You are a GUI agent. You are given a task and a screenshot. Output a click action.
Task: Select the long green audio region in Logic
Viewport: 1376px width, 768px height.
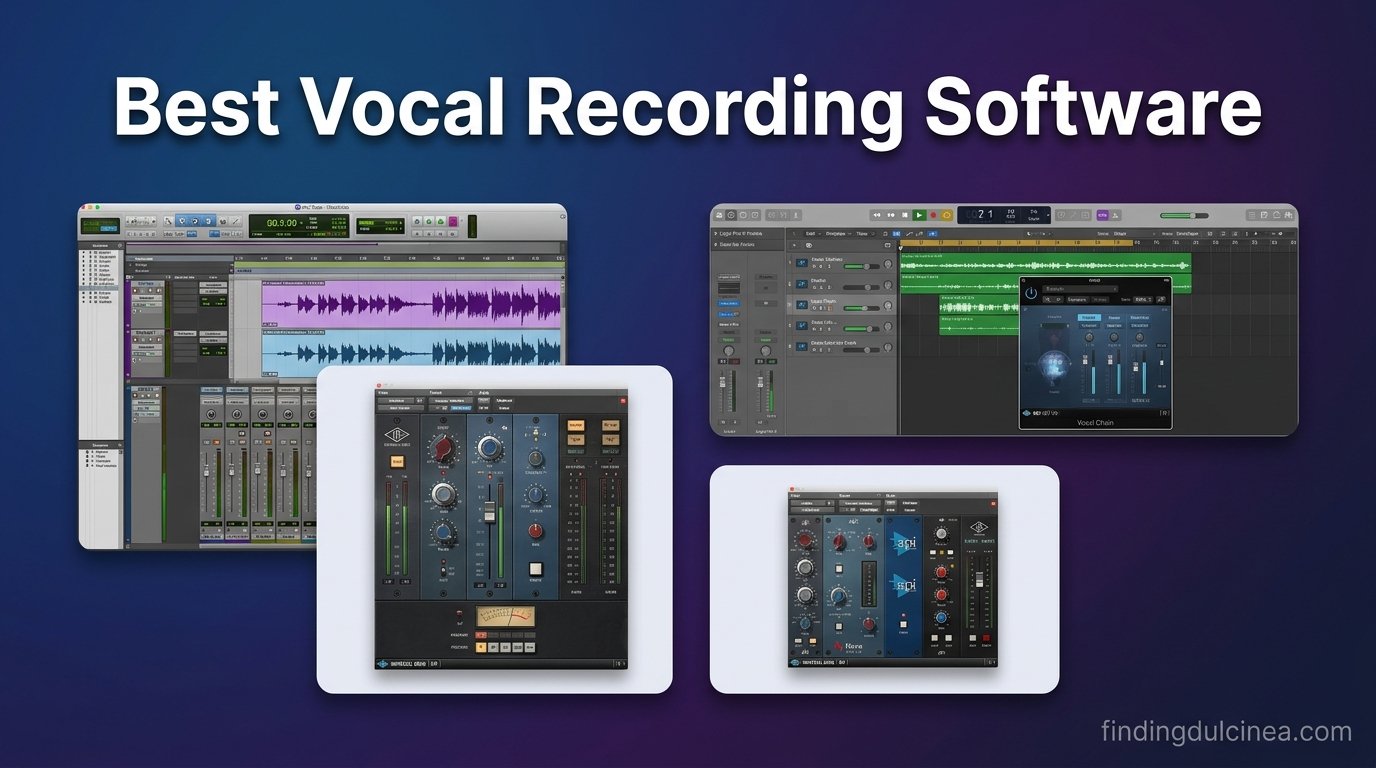(1046, 263)
